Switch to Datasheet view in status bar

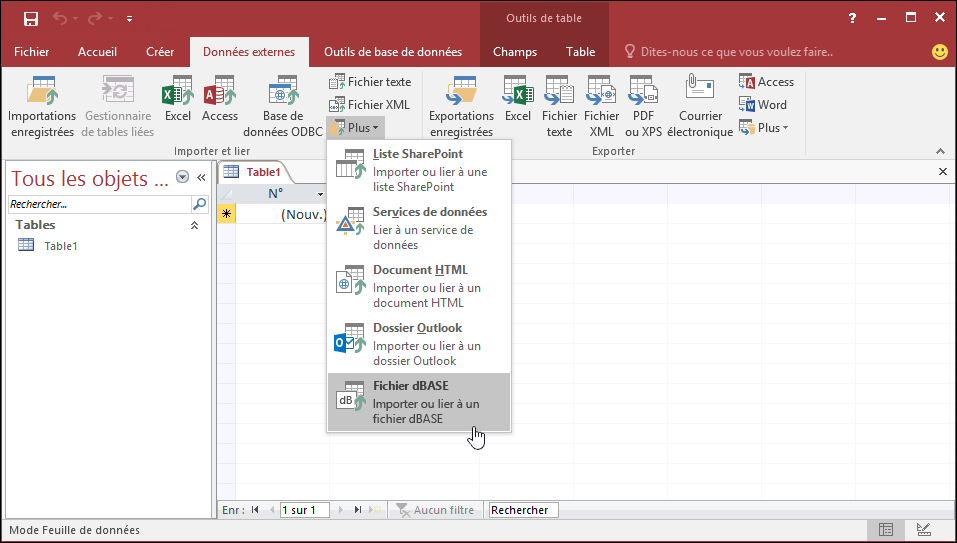tap(886, 530)
